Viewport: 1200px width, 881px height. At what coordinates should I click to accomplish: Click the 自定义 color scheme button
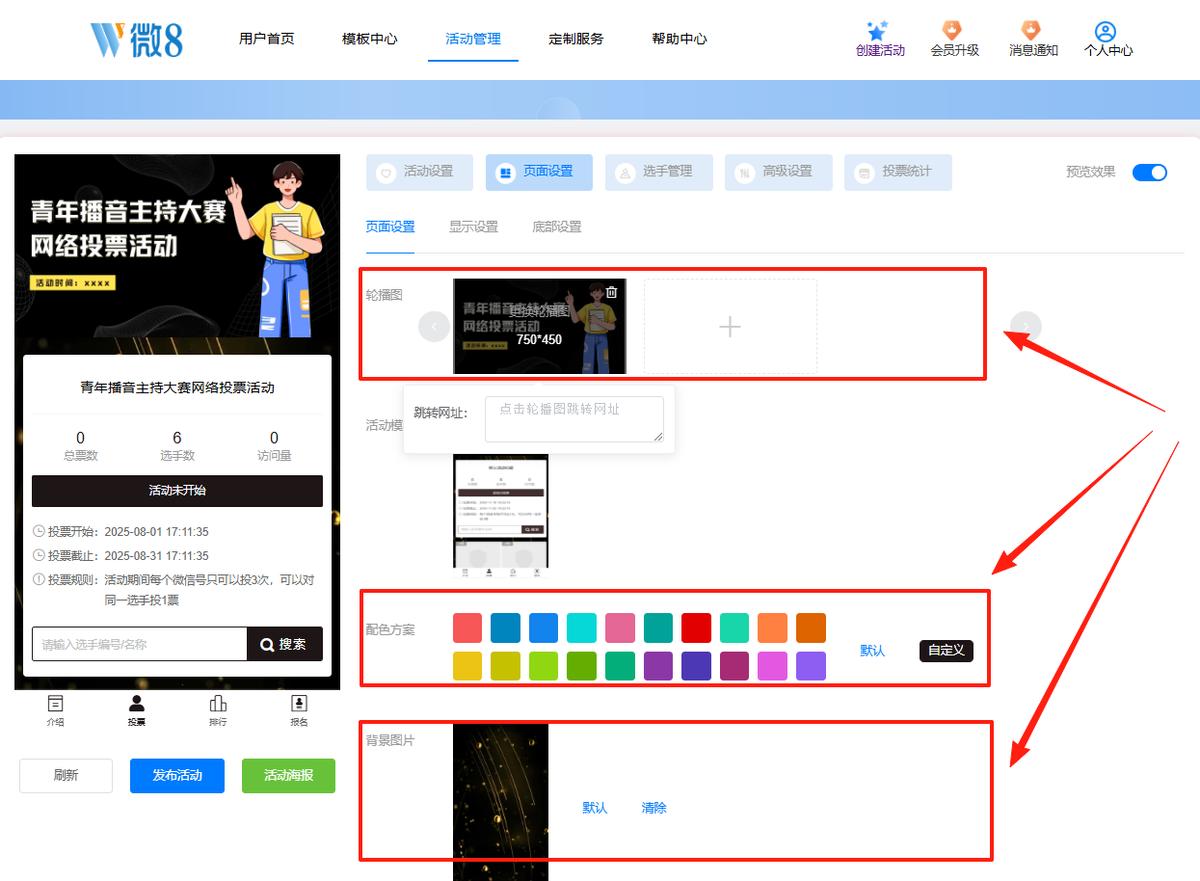pos(946,650)
